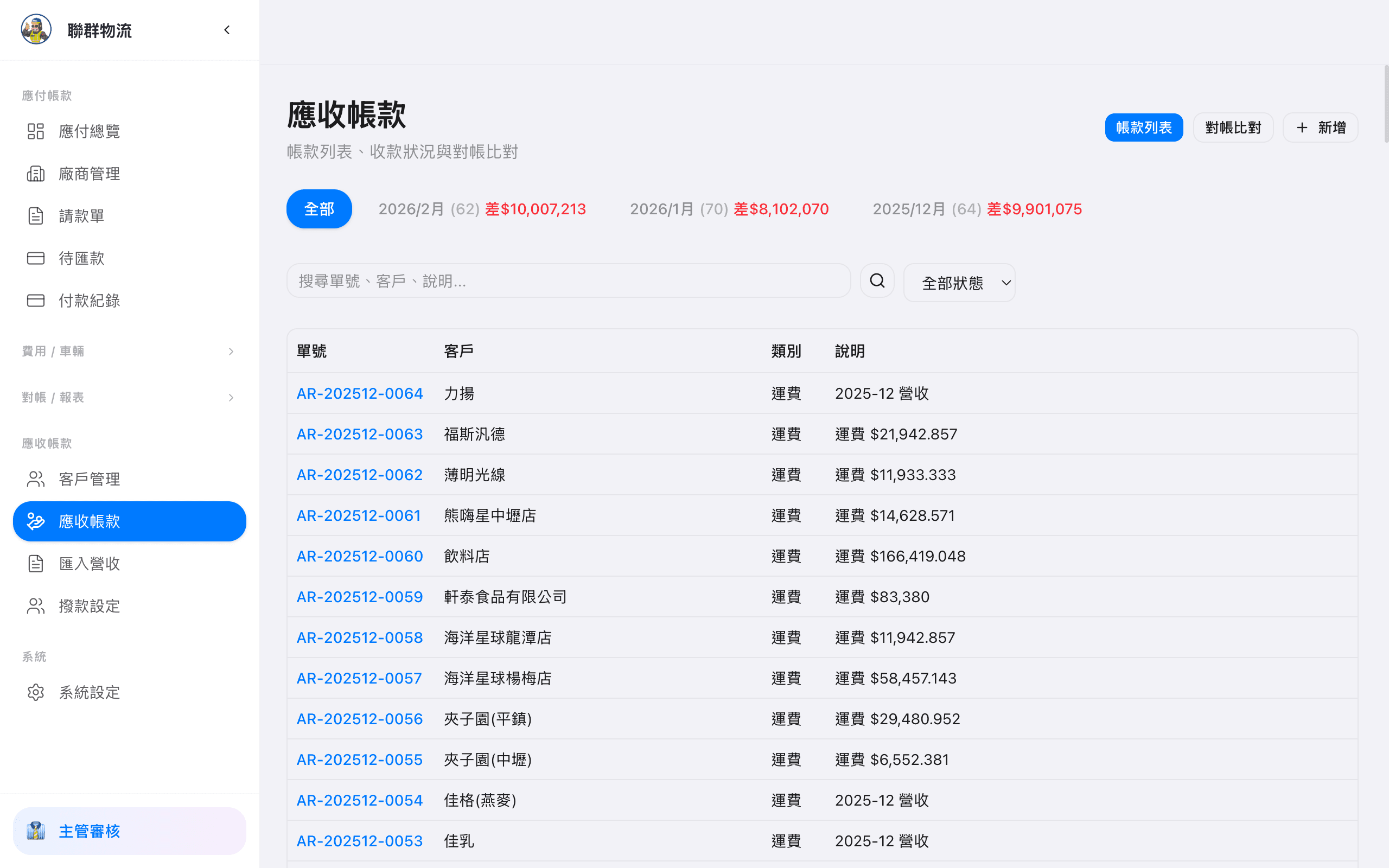This screenshot has width=1389, height=868.
Task: Click the 請款單 document icon
Action: (x=36, y=215)
